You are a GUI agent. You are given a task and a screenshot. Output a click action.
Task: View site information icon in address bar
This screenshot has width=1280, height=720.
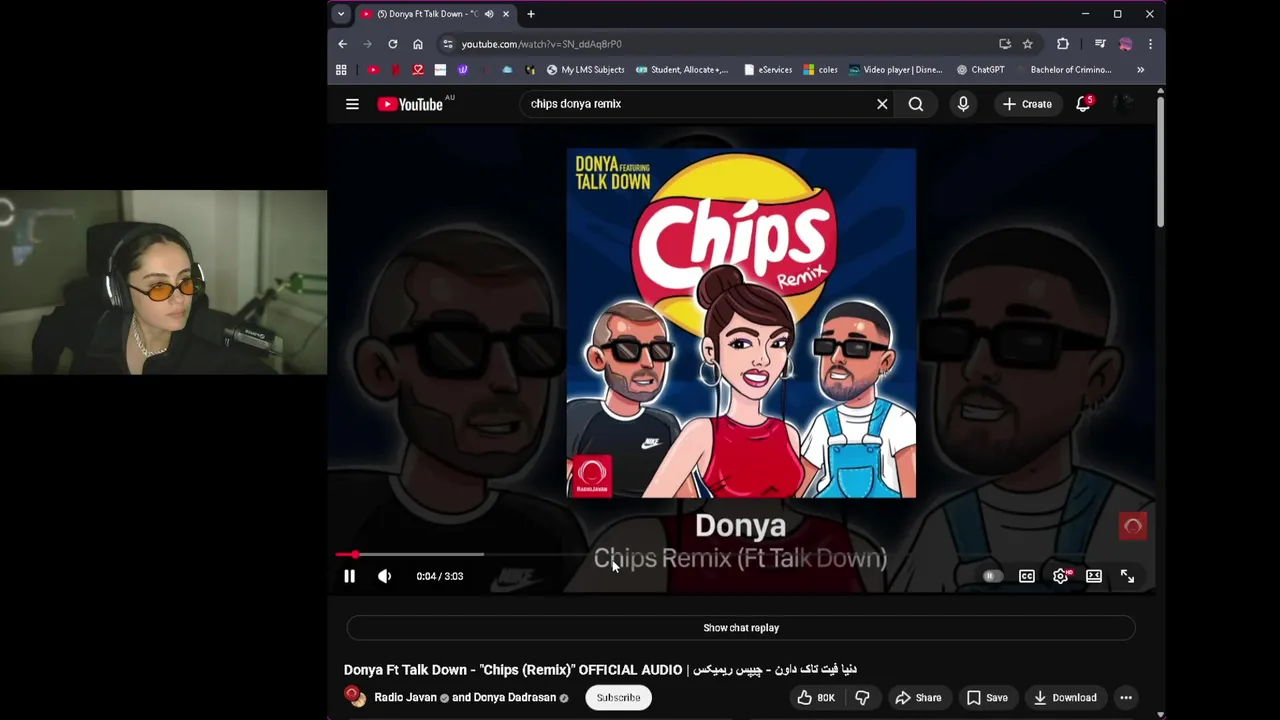click(x=448, y=44)
